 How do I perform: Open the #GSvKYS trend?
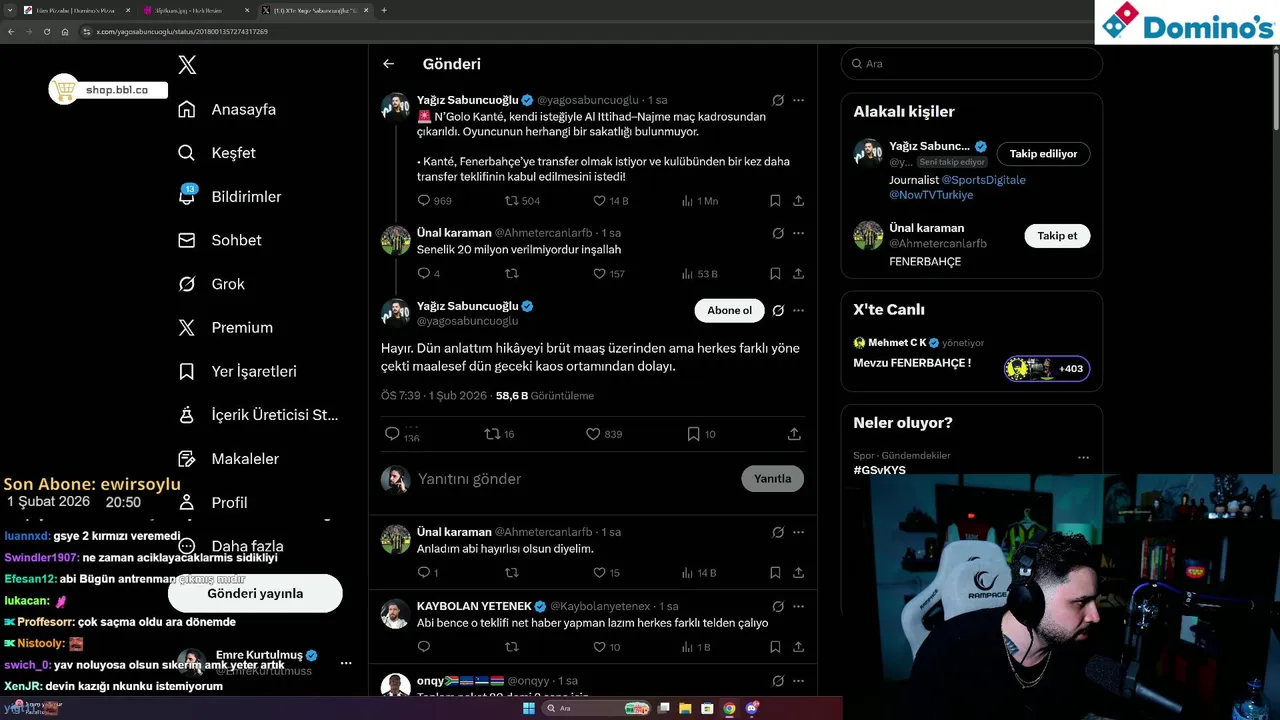[879, 469]
